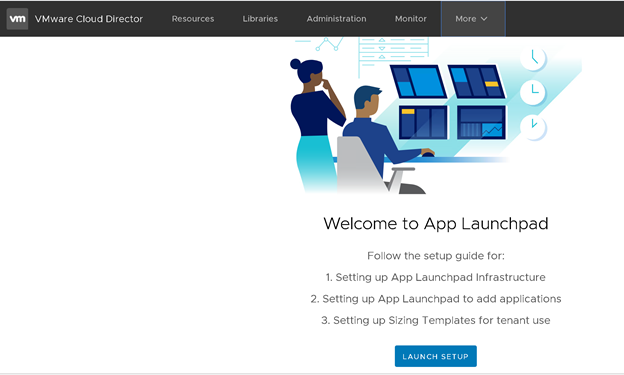Click the VMware Cloud Director title

(88, 19)
